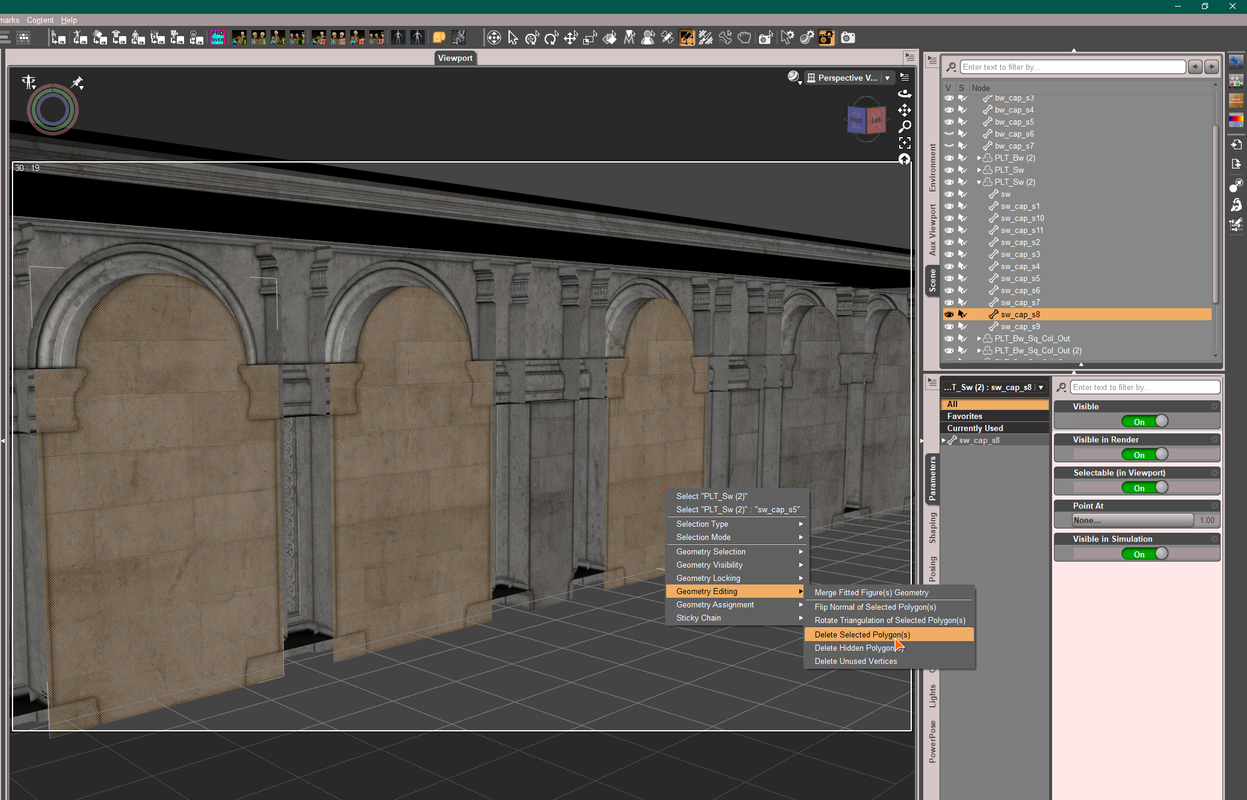Image resolution: width=1247 pixels, height=800 pixels.
Task: Click the frame/focus view icon in viewport
Action: pyautogui.click(x=905, y=143)
